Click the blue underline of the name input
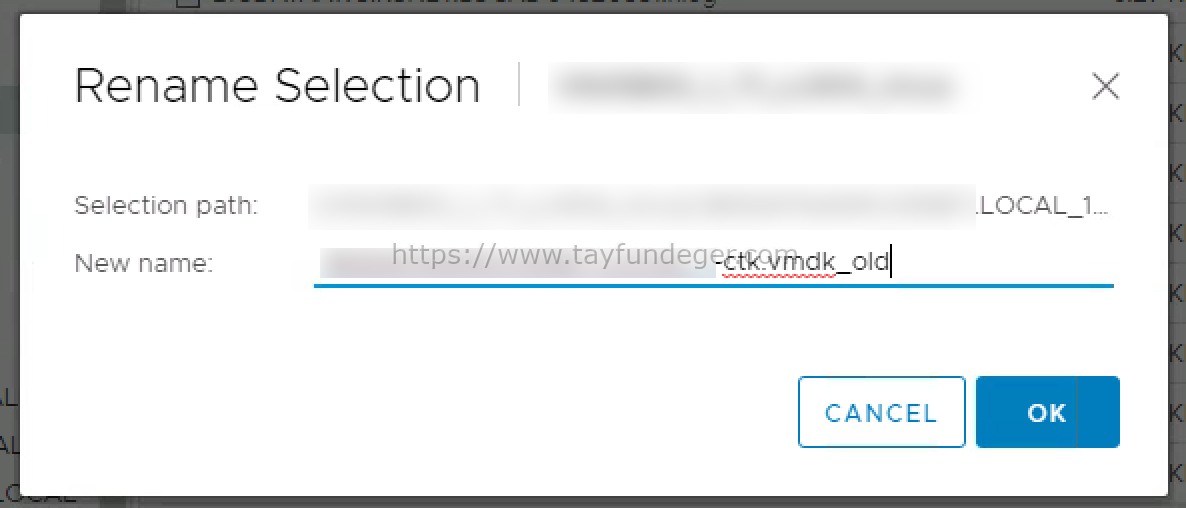The image size is (1186, 508). (x=713, y=286)
